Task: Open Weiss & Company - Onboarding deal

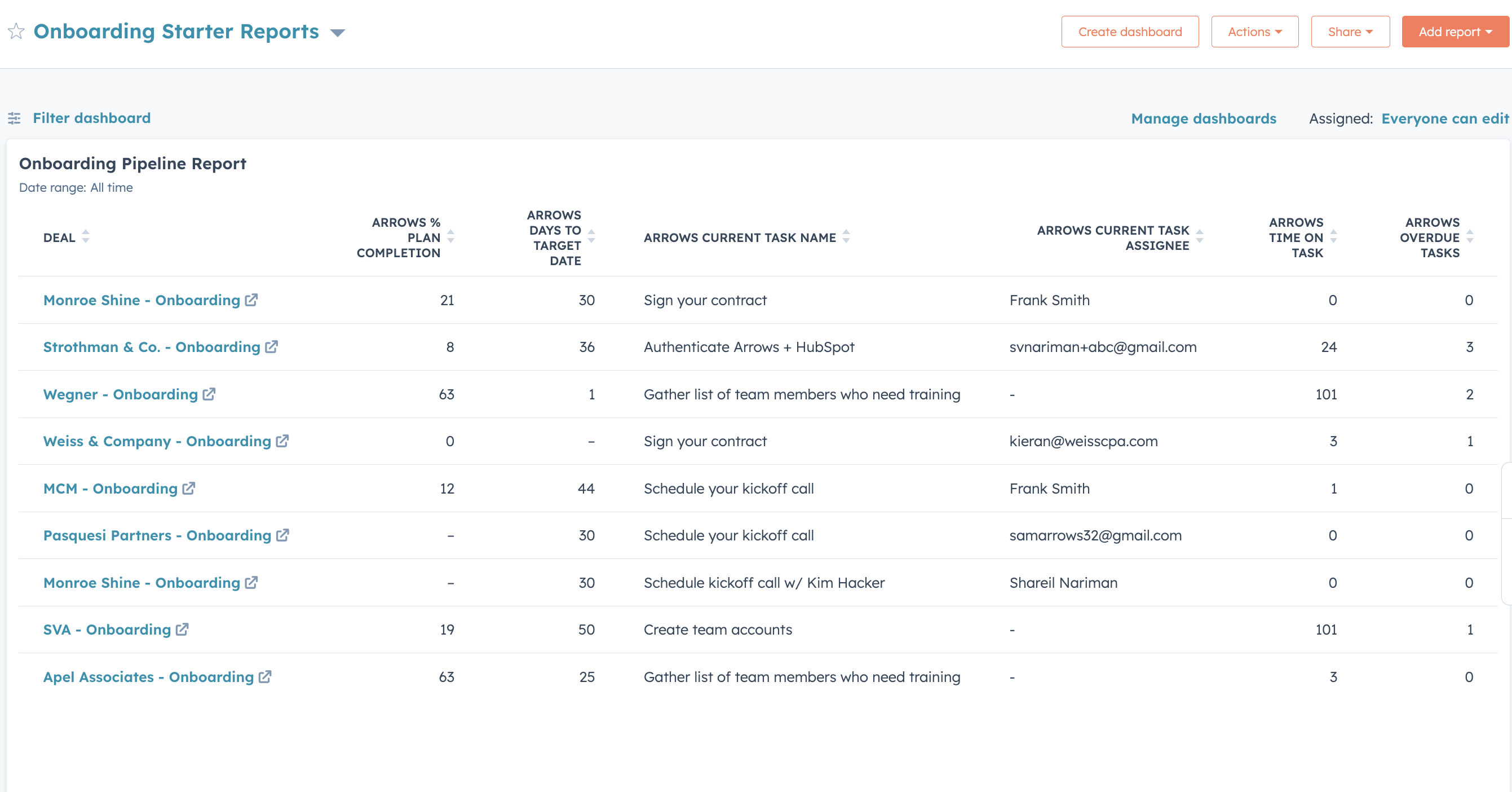Action: click(x=156, y=441)
